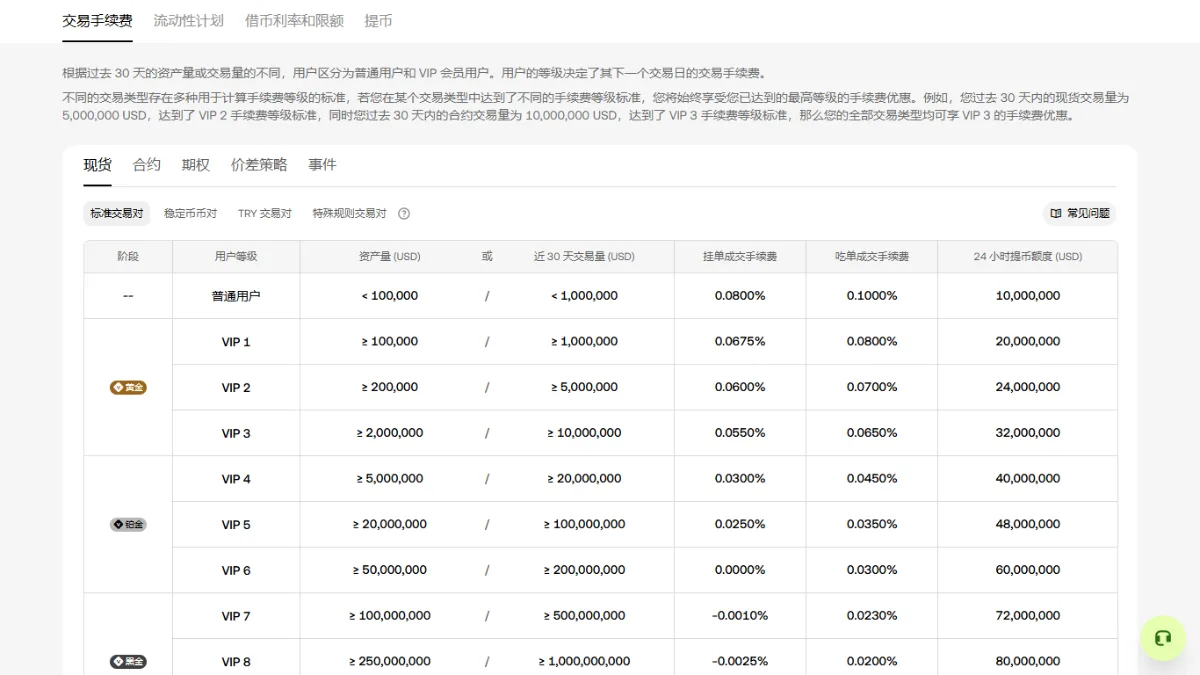Click the -0.0010% maker fee for VIP 7
The width and height of the screenshot is (1200, 675).
740,616
